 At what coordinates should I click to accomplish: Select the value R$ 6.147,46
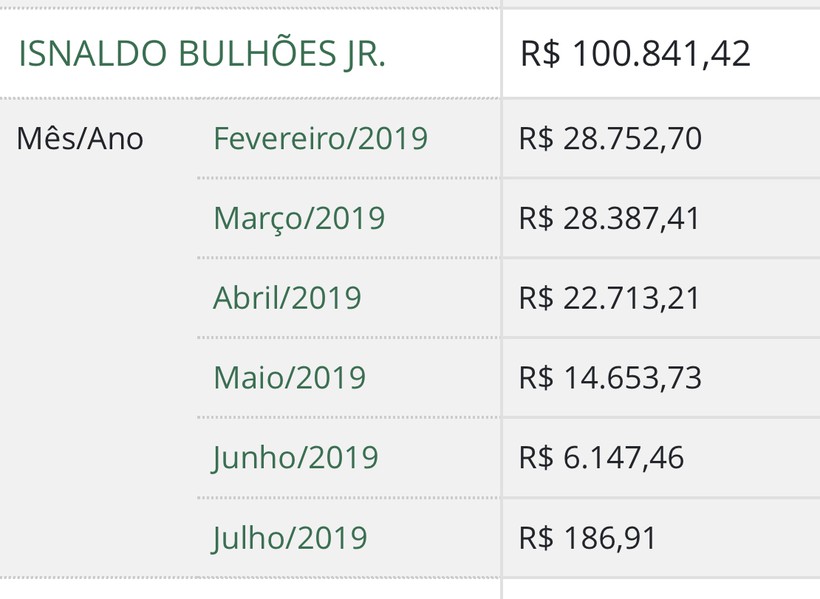click(x=601, y=458)
